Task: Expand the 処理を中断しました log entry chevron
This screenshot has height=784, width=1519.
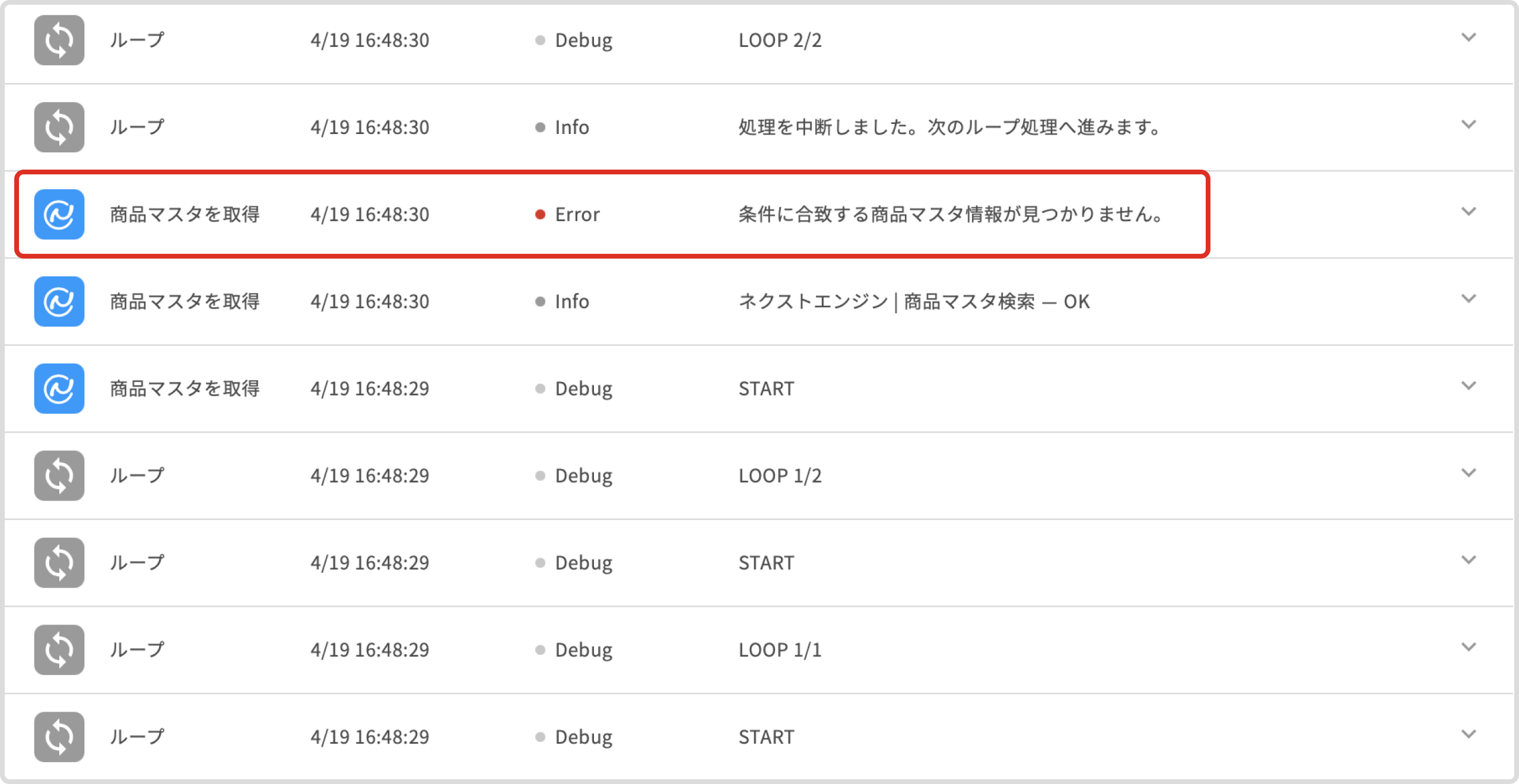Action: coord(1469,125)
